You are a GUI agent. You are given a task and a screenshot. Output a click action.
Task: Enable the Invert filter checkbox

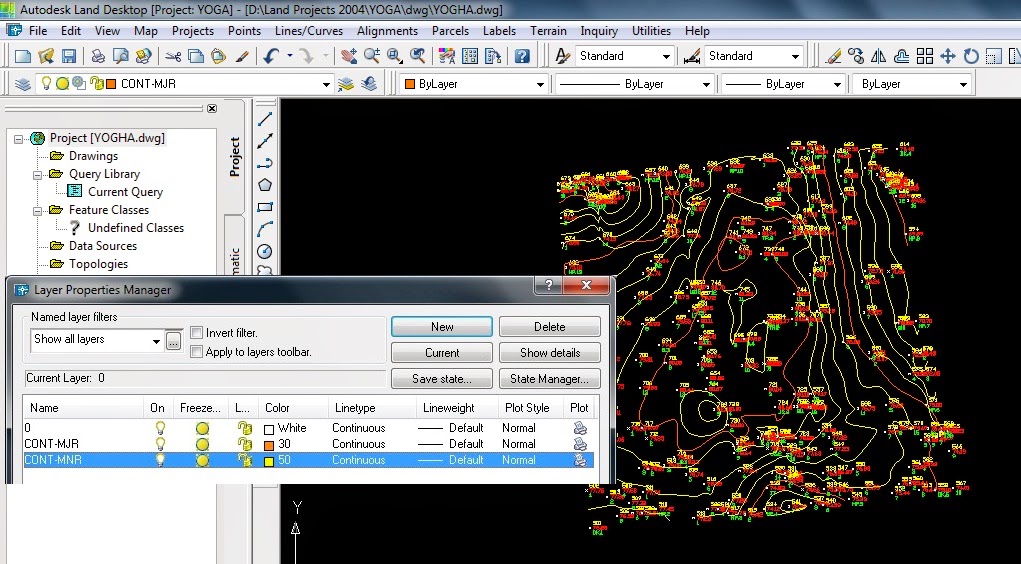click(196, 333)
